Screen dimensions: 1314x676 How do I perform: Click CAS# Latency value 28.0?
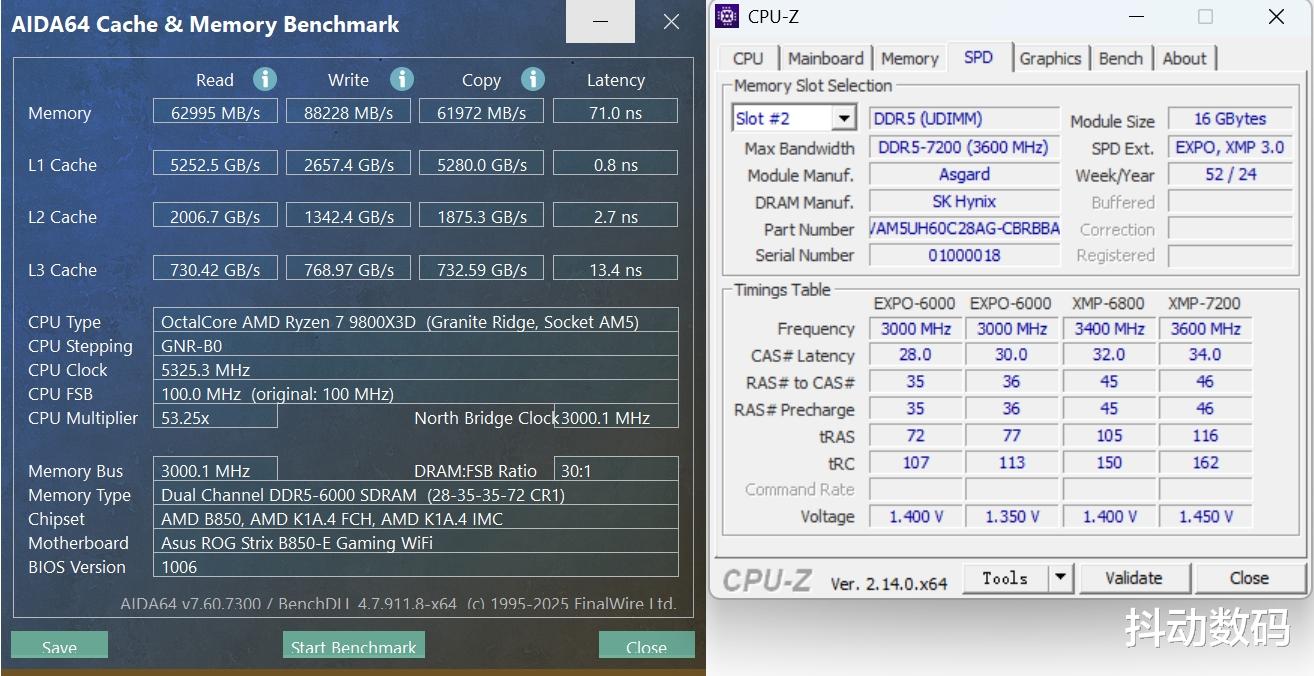coord(915,354)
